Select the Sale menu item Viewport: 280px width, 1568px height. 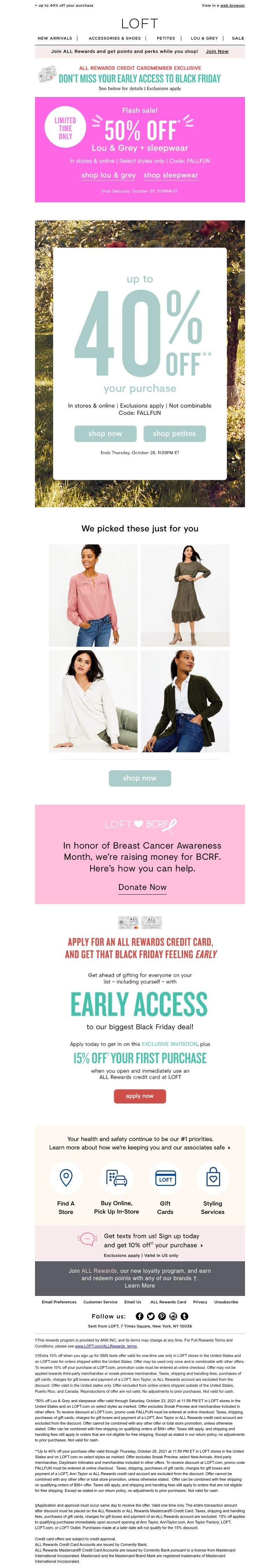(x=238, y=38)
